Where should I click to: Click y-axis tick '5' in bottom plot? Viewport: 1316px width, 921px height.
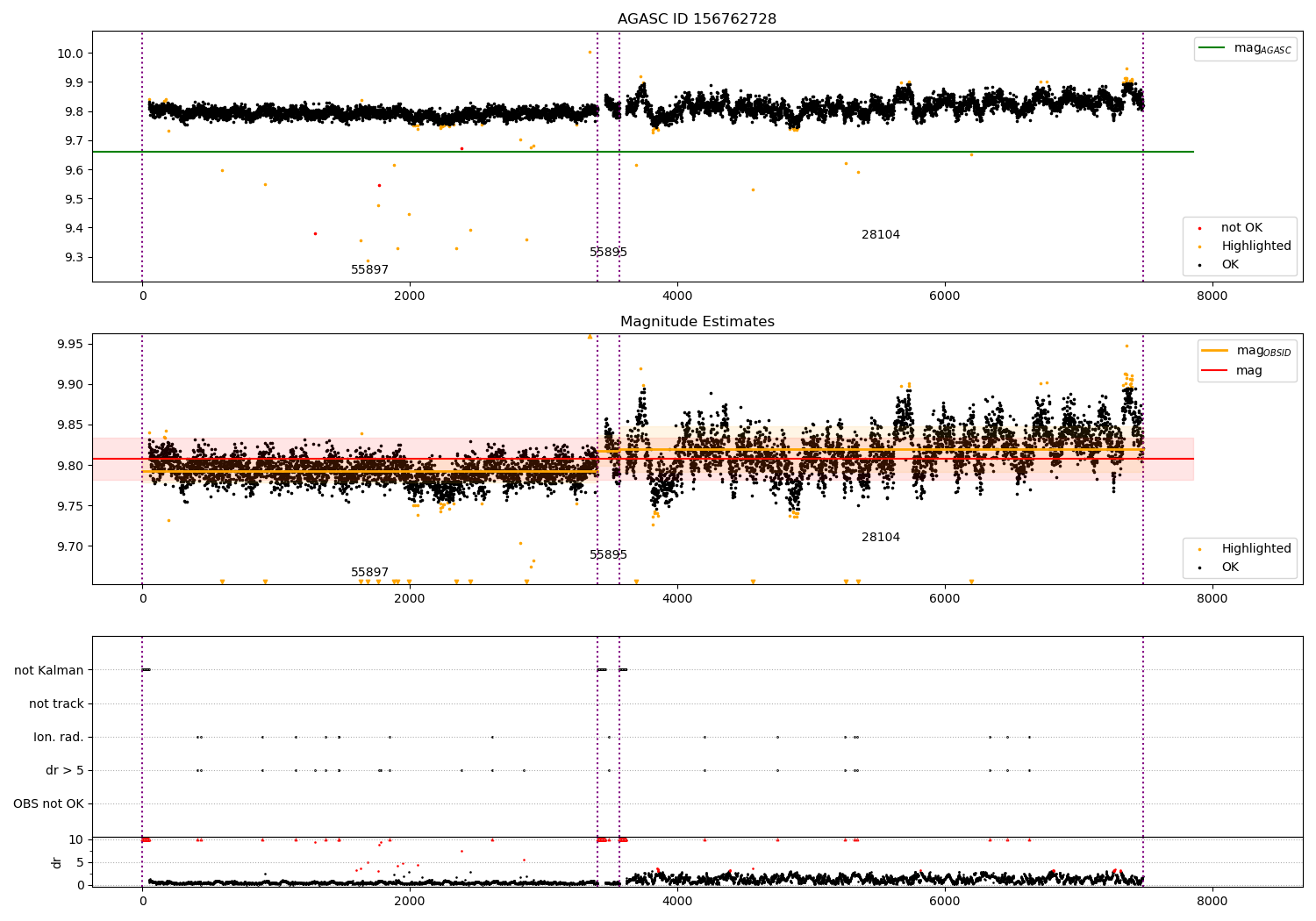click(80, 862)
